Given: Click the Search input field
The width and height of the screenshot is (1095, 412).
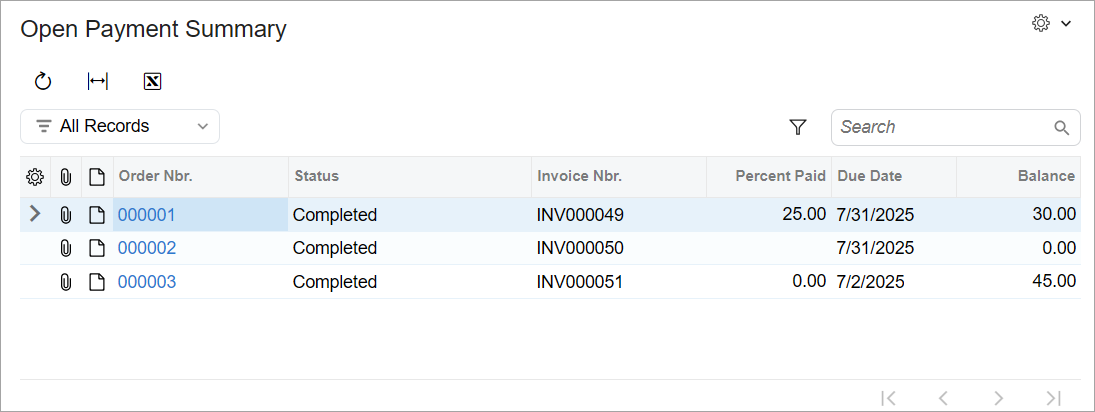Looking at the screenshot, I should 944,127.
